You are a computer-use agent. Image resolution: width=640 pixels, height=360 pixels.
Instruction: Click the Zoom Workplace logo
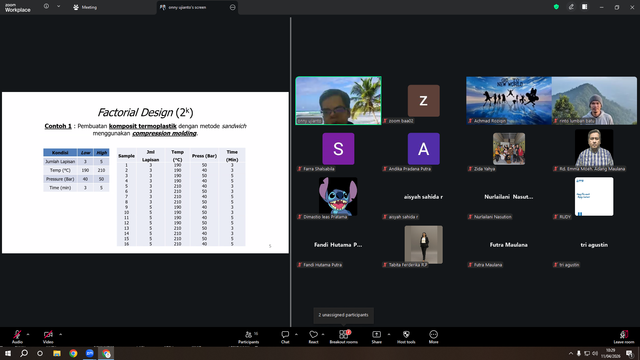(x=18, y=8)
